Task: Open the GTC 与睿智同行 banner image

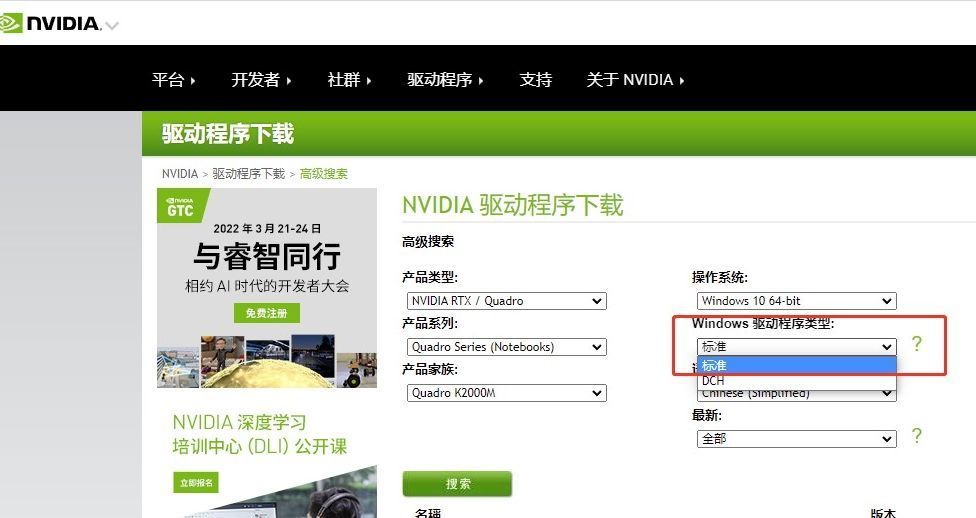Action: tap(267, 288)
